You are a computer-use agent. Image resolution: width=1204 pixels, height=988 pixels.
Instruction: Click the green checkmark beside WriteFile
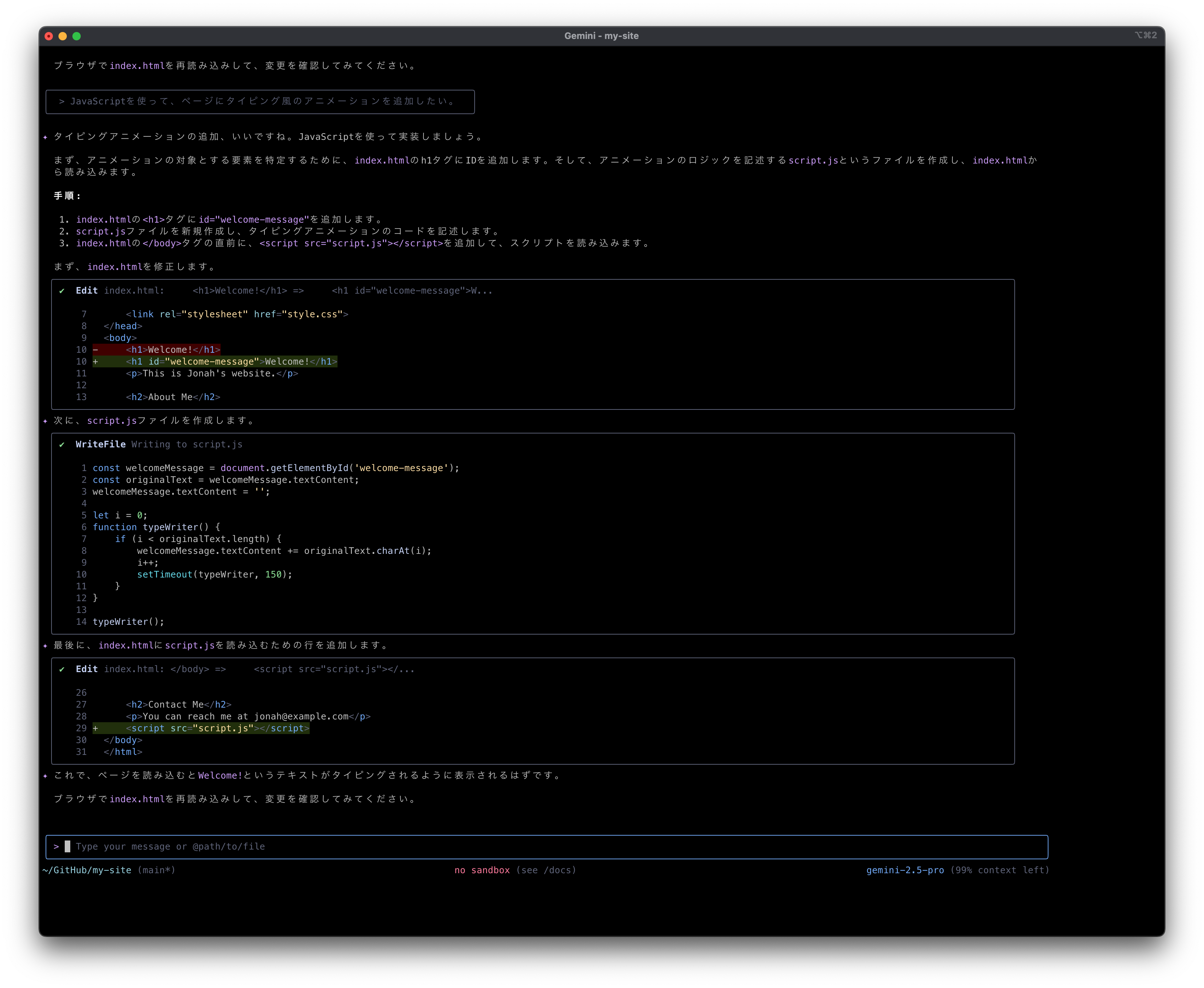[62, 445]
